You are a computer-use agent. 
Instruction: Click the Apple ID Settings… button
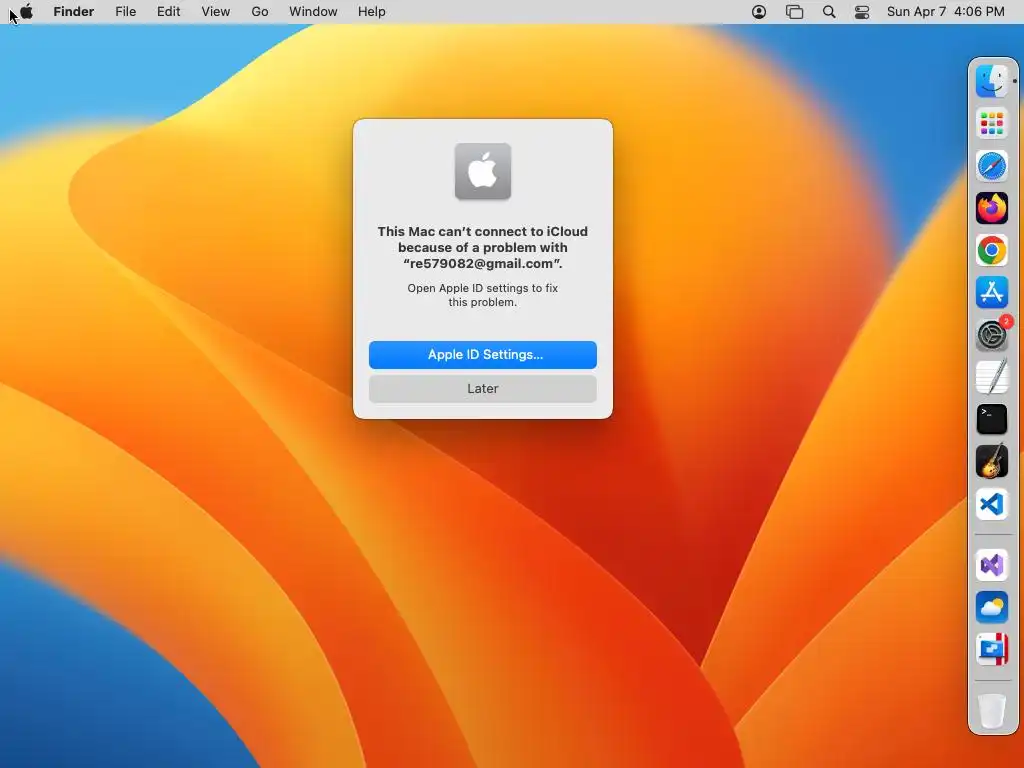(483, 355)
